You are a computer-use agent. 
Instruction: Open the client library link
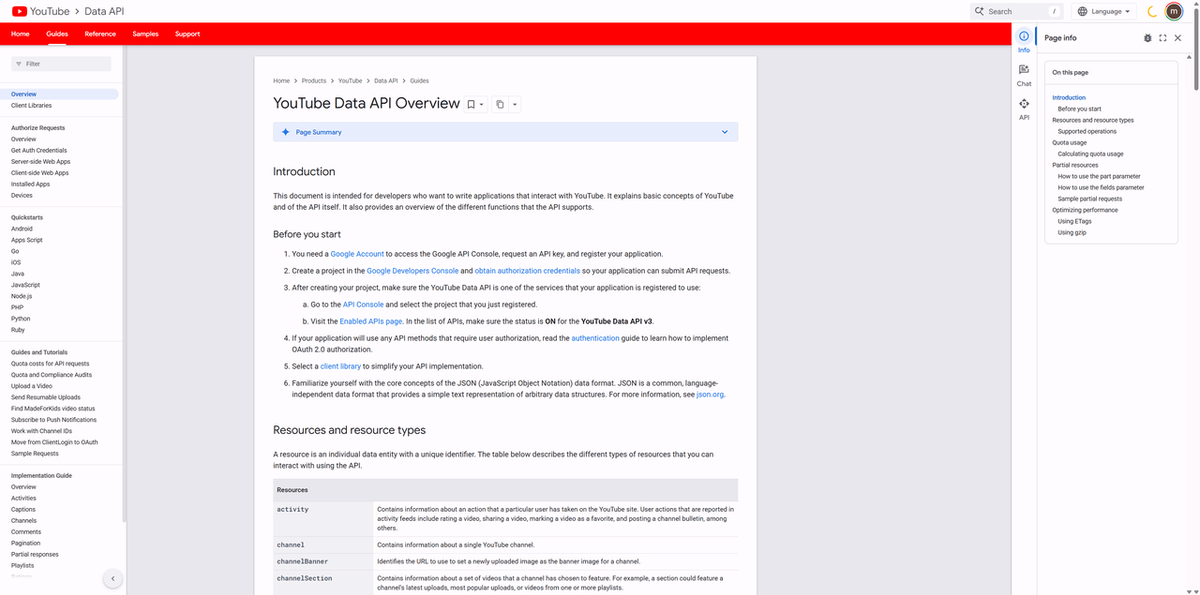[340, 366]
